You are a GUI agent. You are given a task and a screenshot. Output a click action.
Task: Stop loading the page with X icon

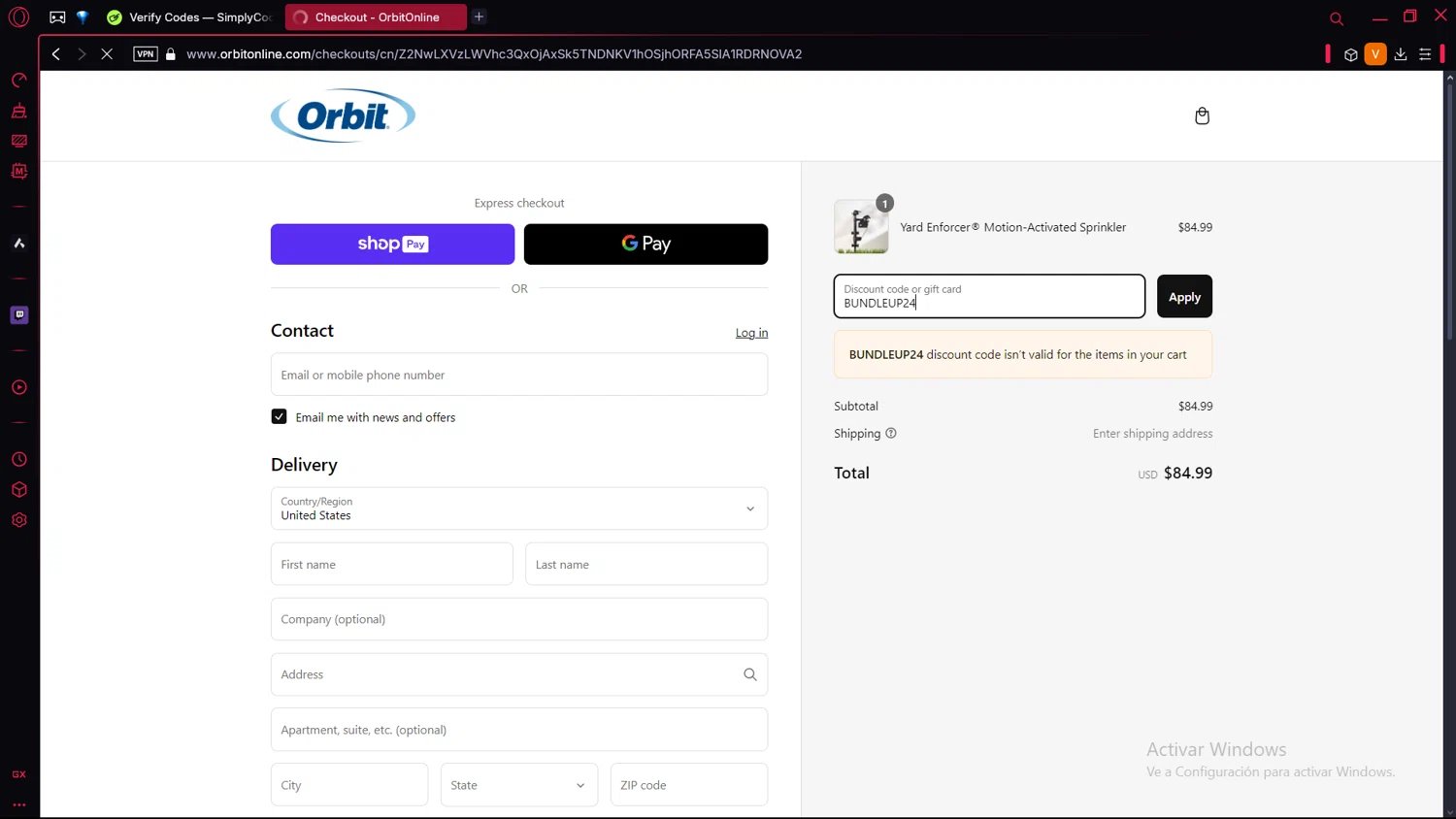[x=107, y=54]
